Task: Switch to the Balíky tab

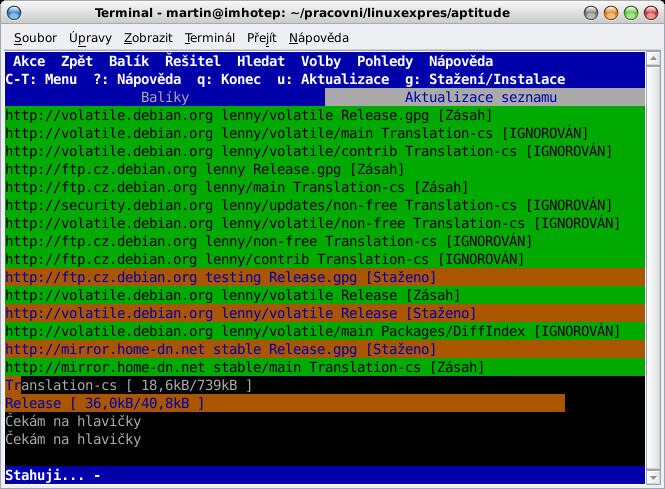Action: point(165,98)
